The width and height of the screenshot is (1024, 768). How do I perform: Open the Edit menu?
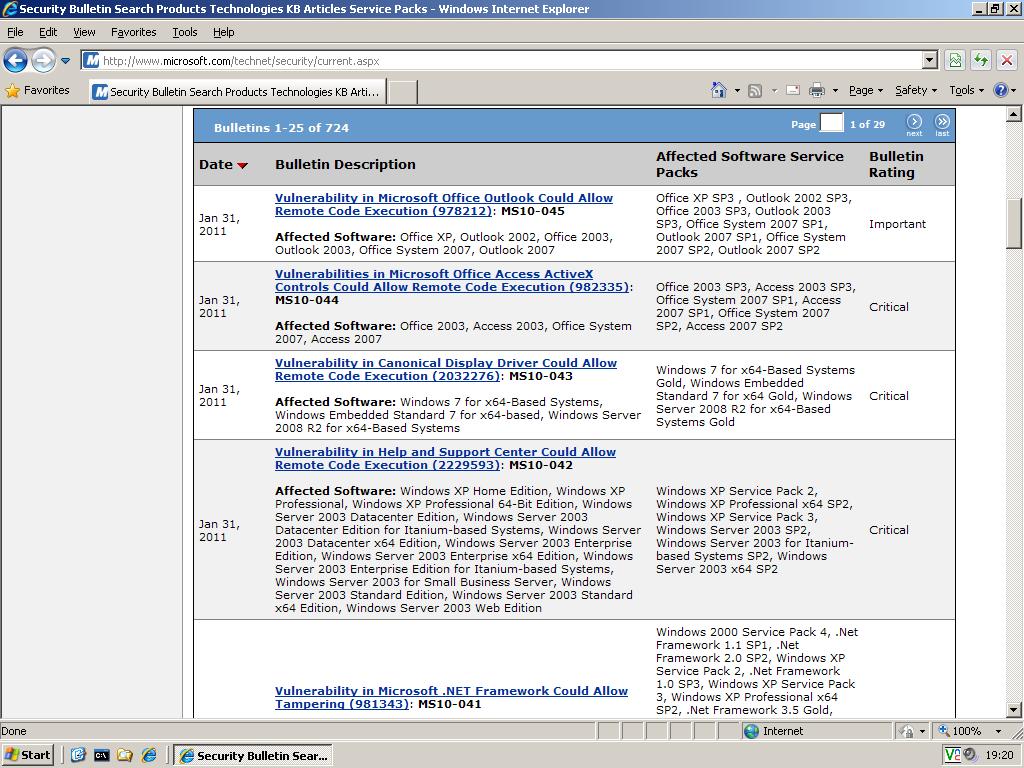point(48,32)
